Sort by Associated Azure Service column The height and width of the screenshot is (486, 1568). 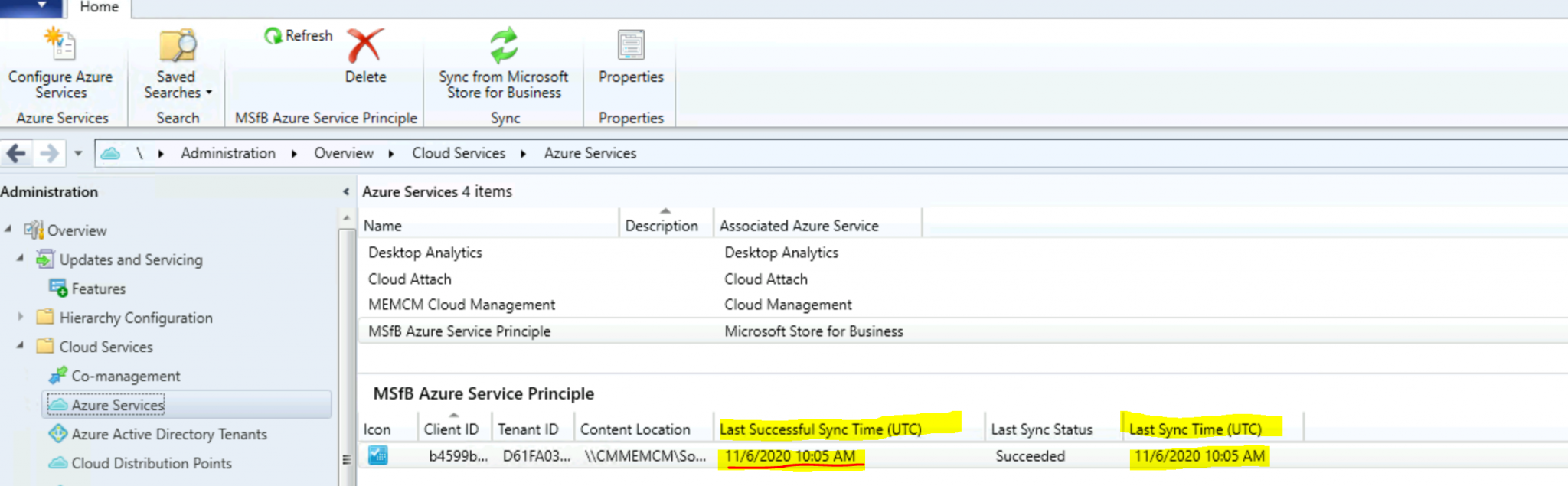coord(818,226)
